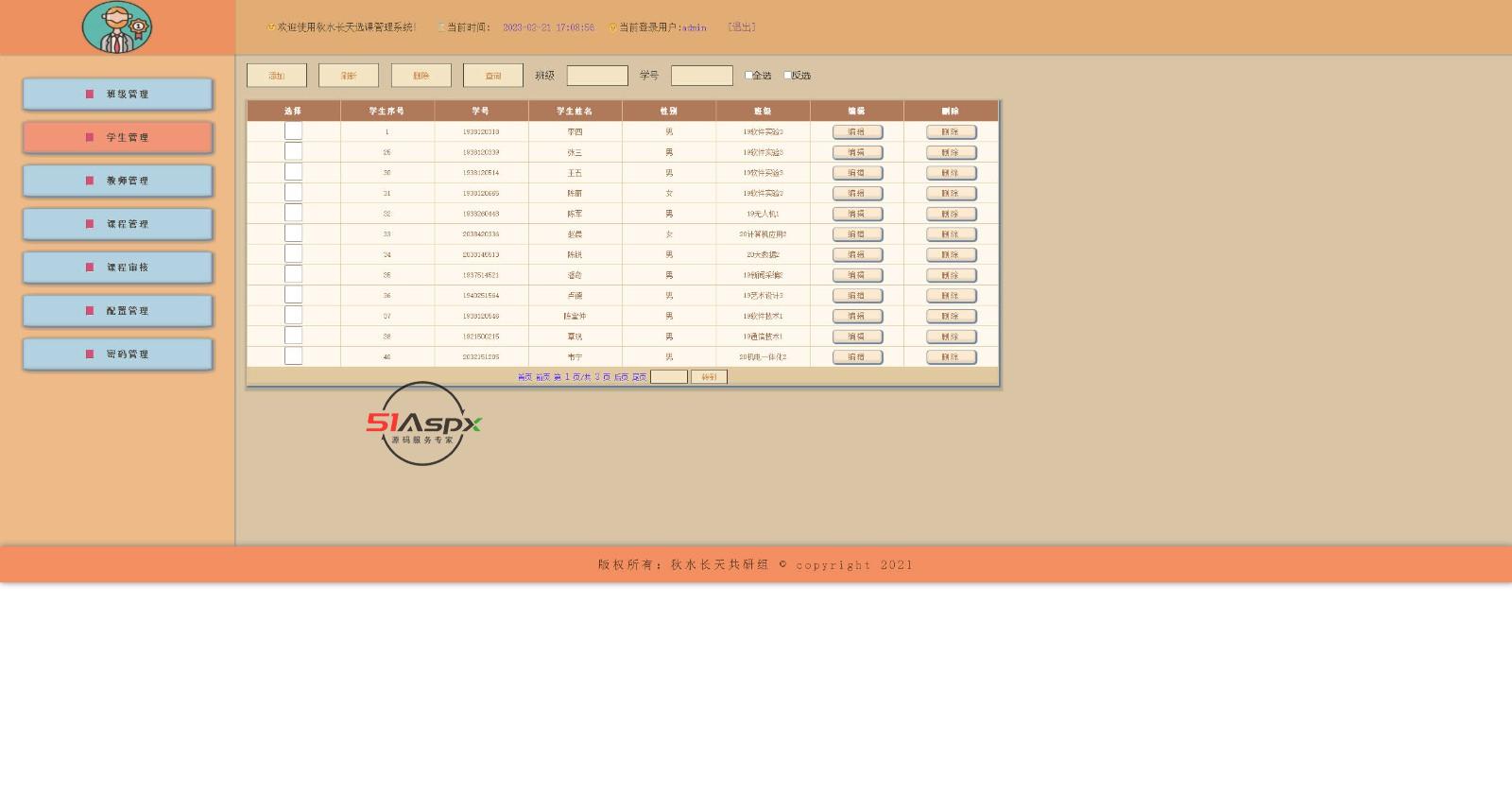
Task: Click the student avatar logo icon
Action: pos(116,27)
